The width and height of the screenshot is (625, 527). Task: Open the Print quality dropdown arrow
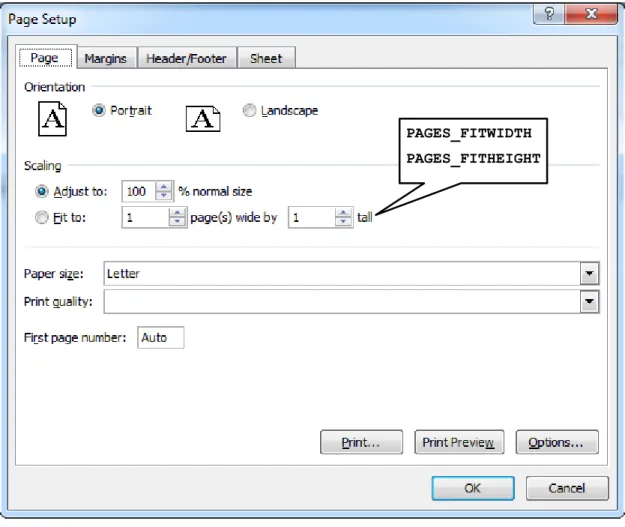click(589, 301)
